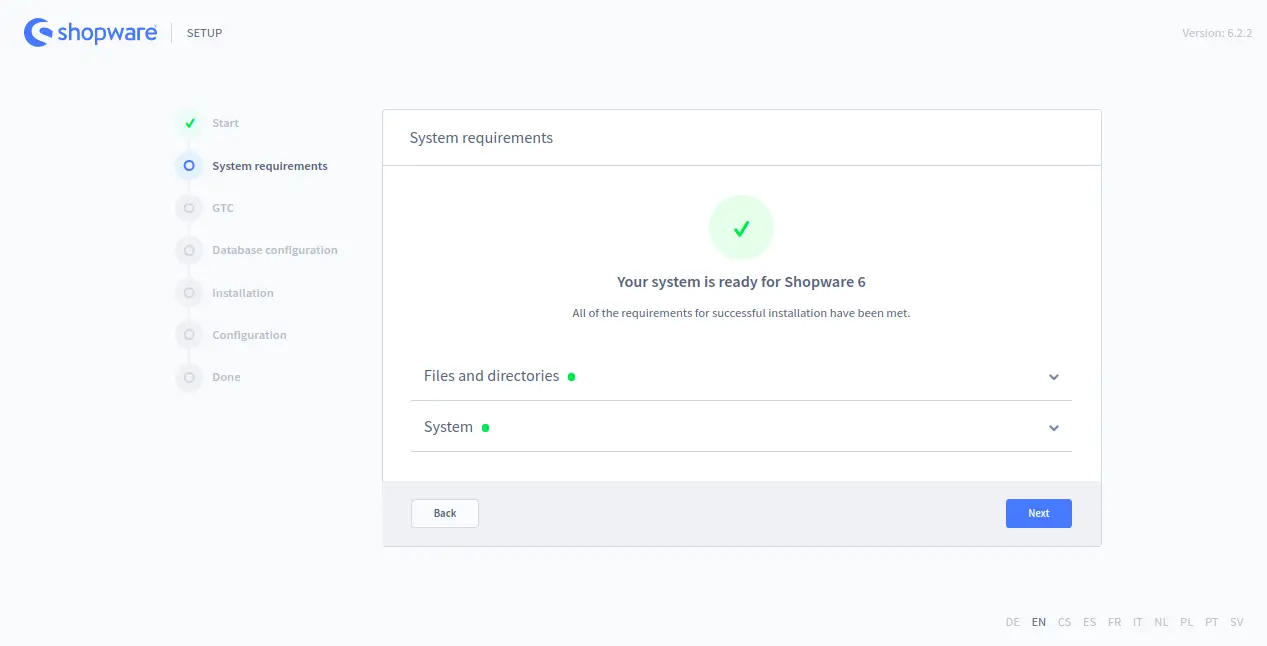Switch language to PT
The image size is (1267, 646).
tap(1212, 622)
